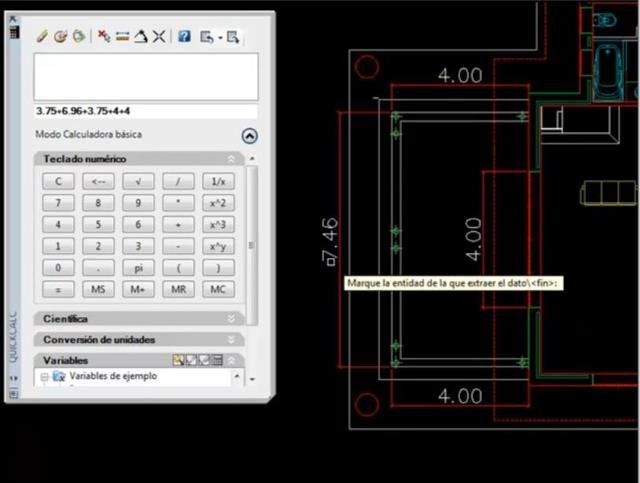The width and height of the screenshot is (640, 483).
Task: Click the number 8 key
Action: pos(98,203)
